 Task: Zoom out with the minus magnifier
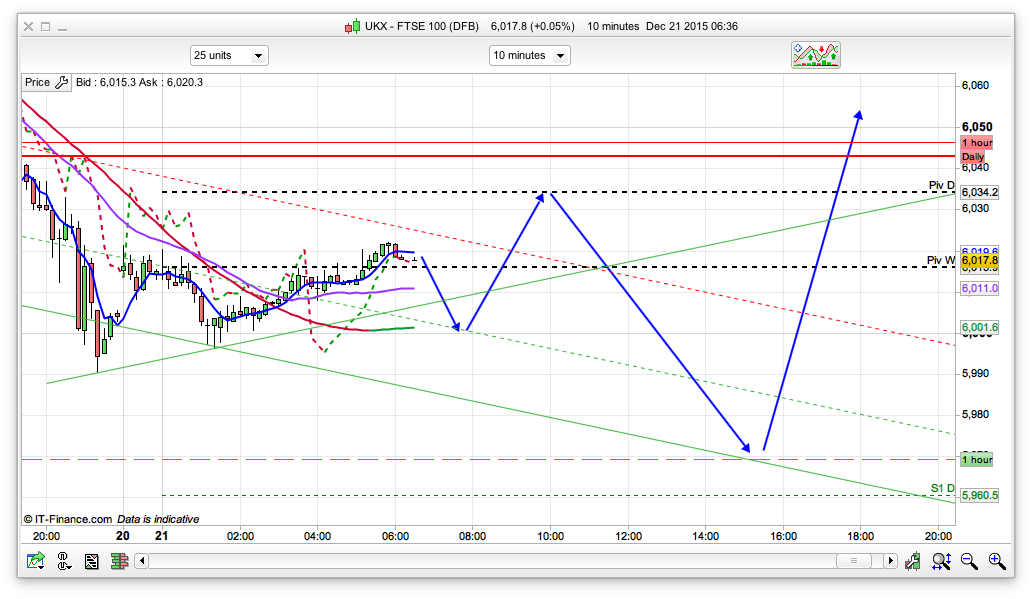click(969, 561)
